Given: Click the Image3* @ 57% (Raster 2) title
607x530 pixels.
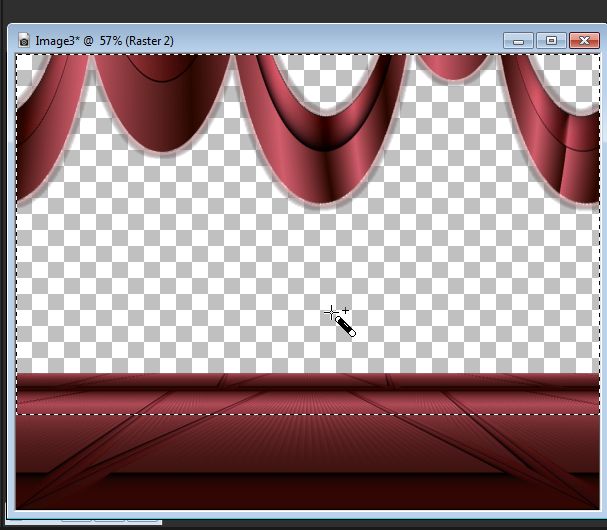Looking at the screenshot, I should [x=105, y=41].
